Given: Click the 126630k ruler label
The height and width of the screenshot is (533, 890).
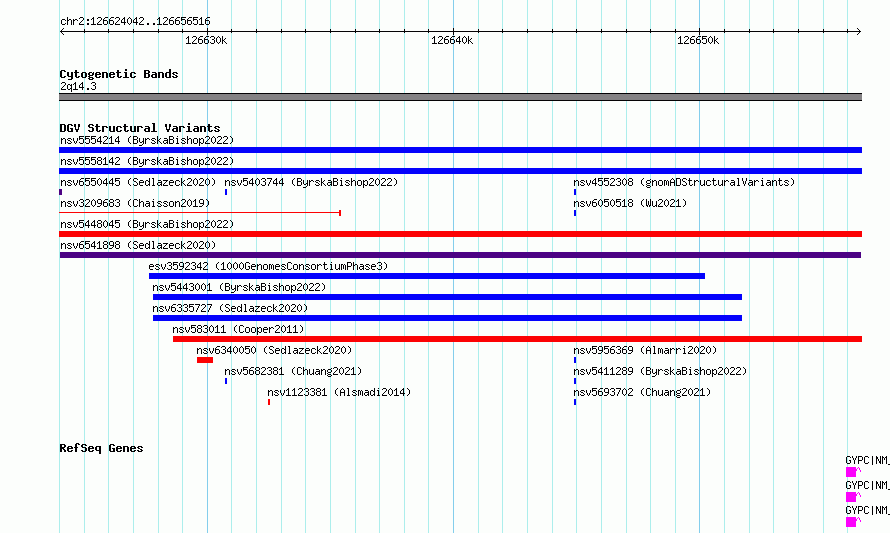Looking at the screenshot, I should (x=206, y=40).
